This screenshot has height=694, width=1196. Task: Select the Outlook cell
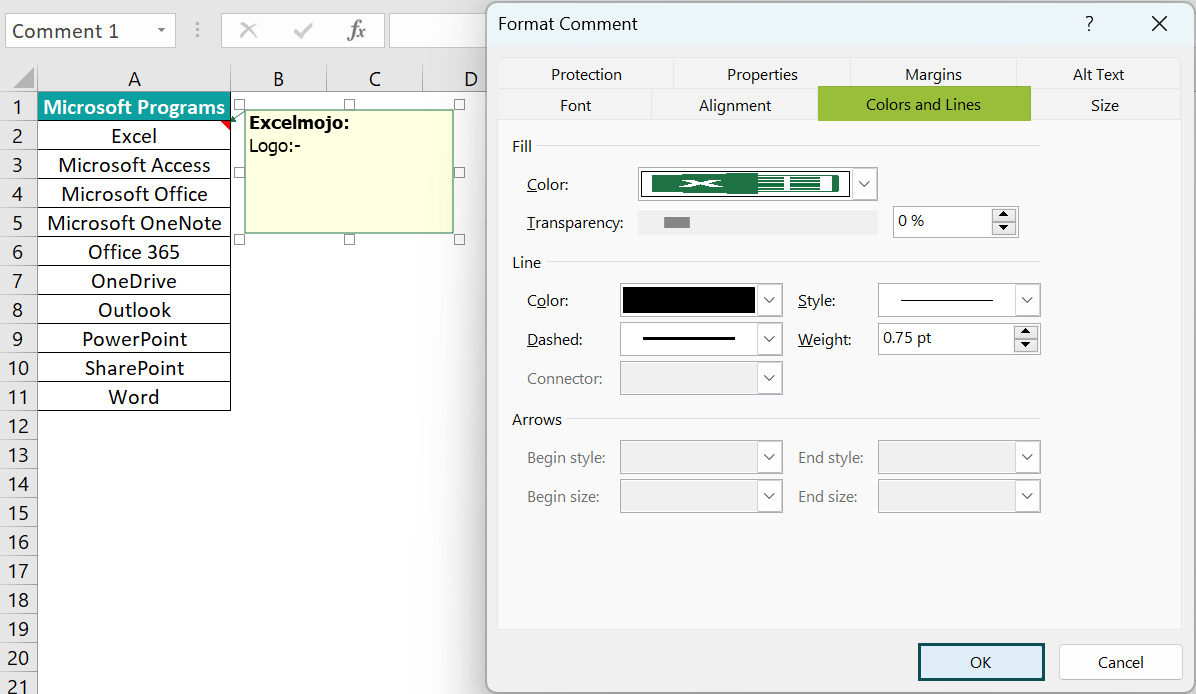click(x=133, y=310)
